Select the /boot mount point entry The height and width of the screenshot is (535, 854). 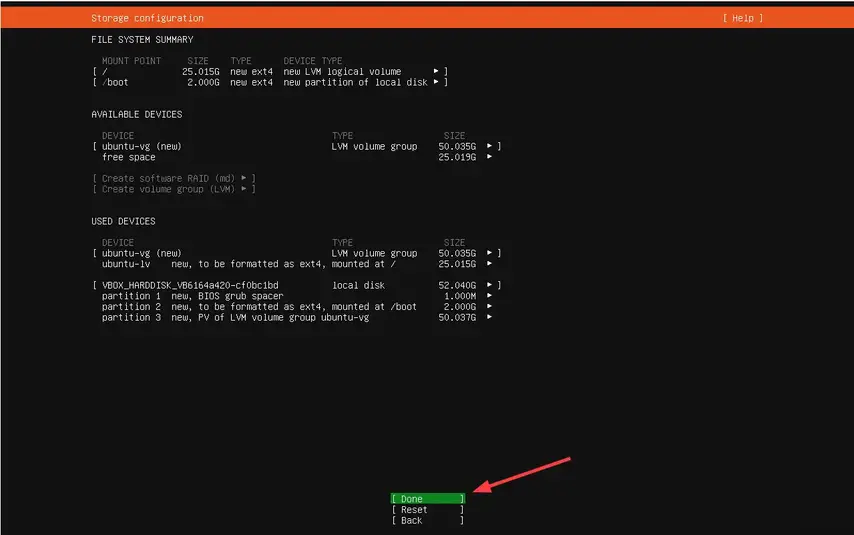tap(115, 82)
